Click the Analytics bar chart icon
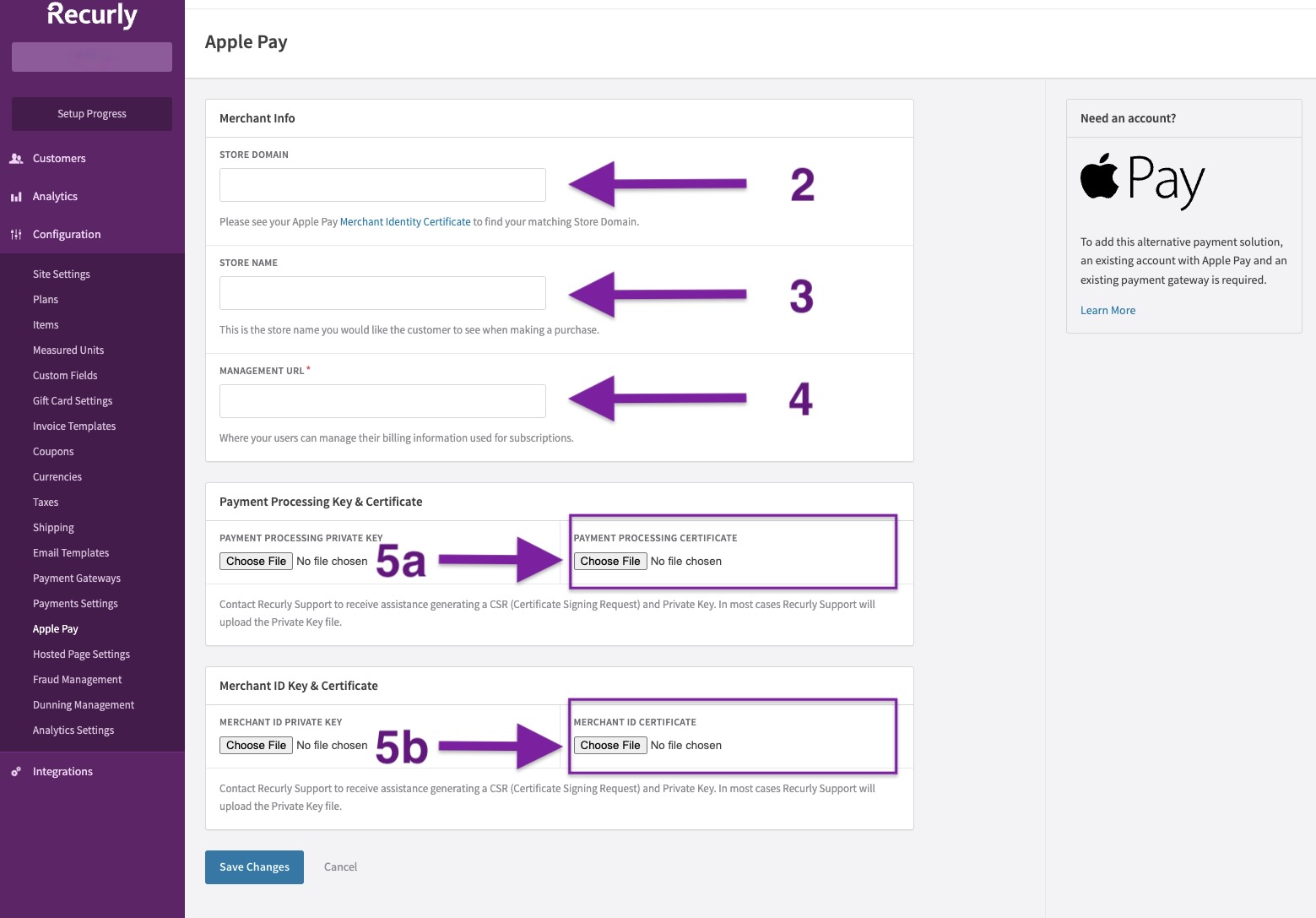The image size is (1316, 918). (16, 197)
